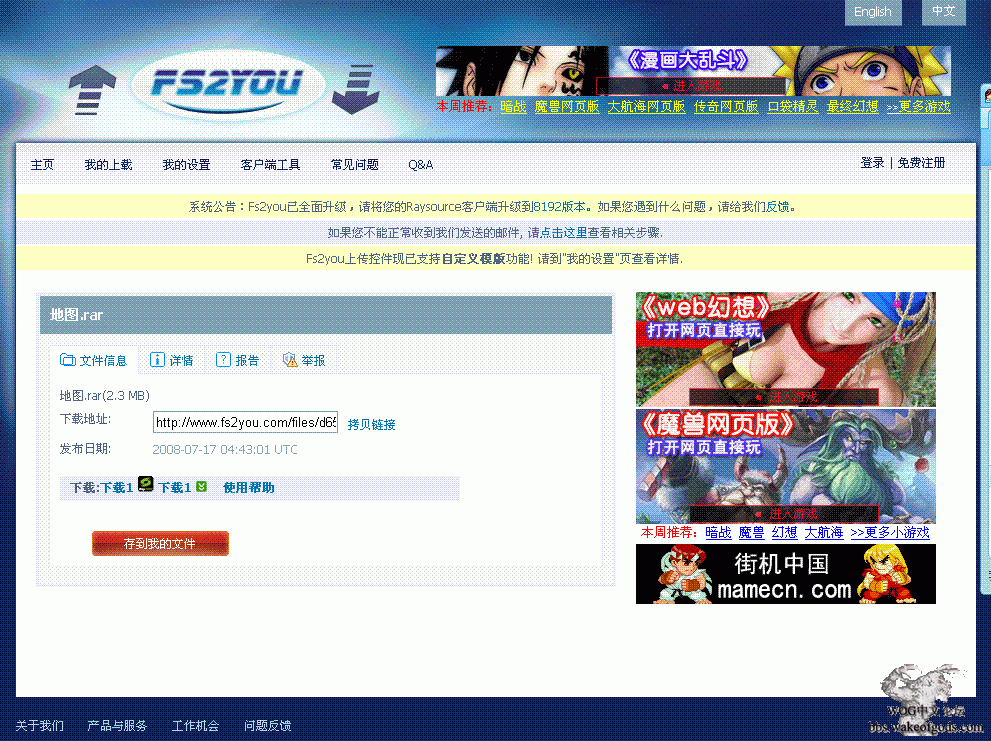Click the info icon next to 详情
Image resolution: width=991 pixels, height=741 pixels.
[157, 360]
